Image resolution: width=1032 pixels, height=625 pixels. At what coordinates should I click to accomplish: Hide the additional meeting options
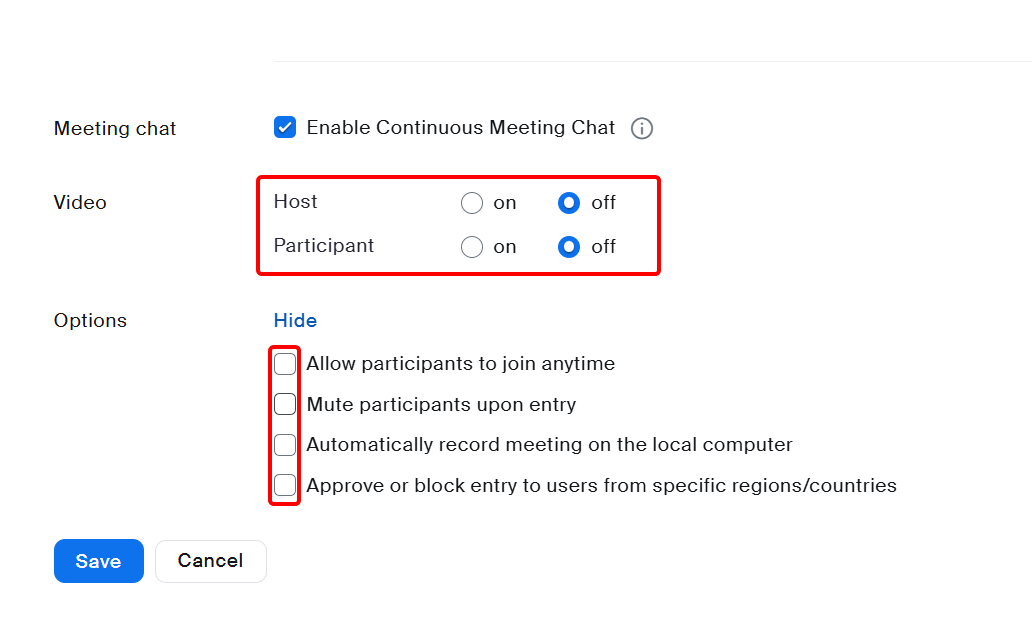tap(294, 320)
